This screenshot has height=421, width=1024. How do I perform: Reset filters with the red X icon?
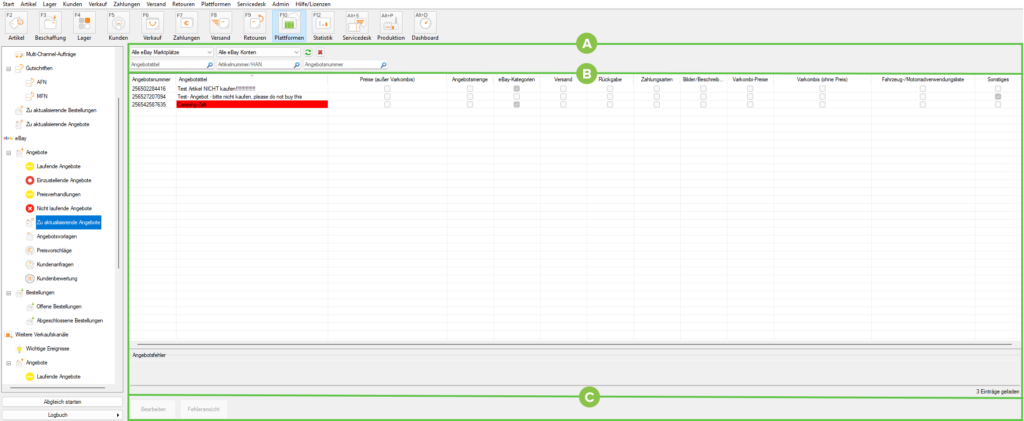pos(320,51)
